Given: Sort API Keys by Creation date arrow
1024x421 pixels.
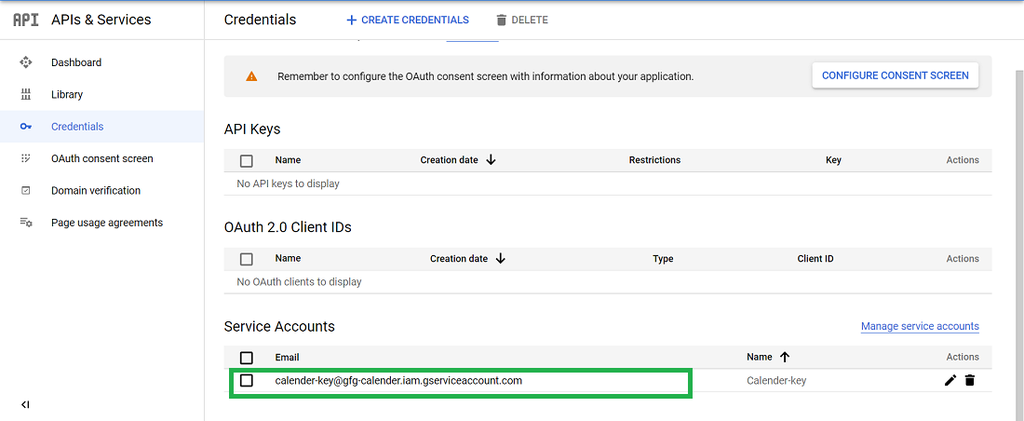Looking at the screenshot, I should tap(491, 160).
